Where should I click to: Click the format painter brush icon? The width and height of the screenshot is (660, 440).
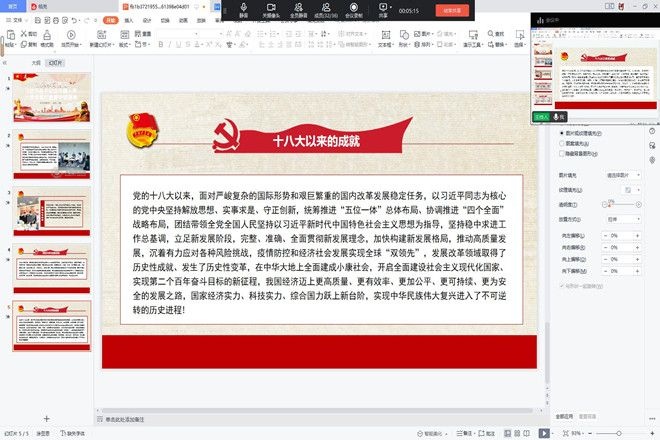tap(48, 36)
